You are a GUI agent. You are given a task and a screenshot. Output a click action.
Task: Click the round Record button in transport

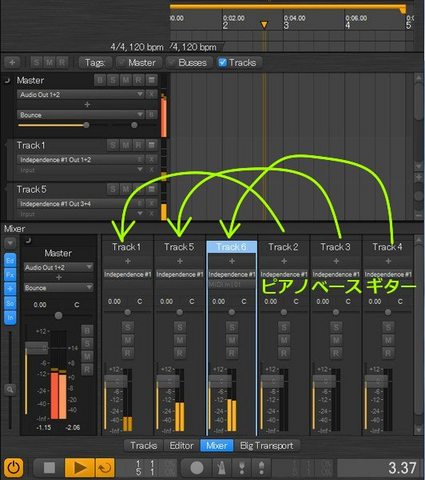coord(197,468)
